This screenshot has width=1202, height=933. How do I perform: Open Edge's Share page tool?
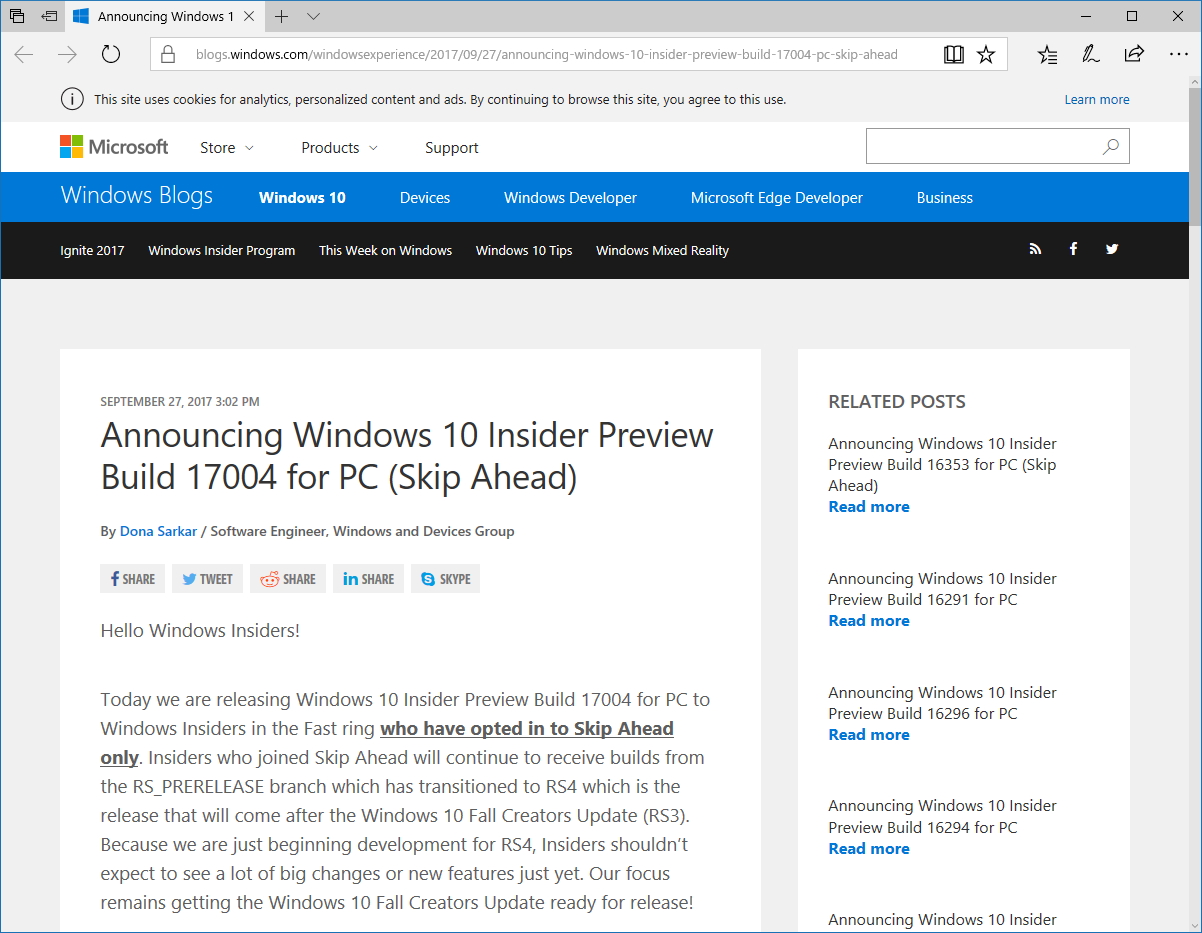pyautogui.click(x=1134, y=54)
